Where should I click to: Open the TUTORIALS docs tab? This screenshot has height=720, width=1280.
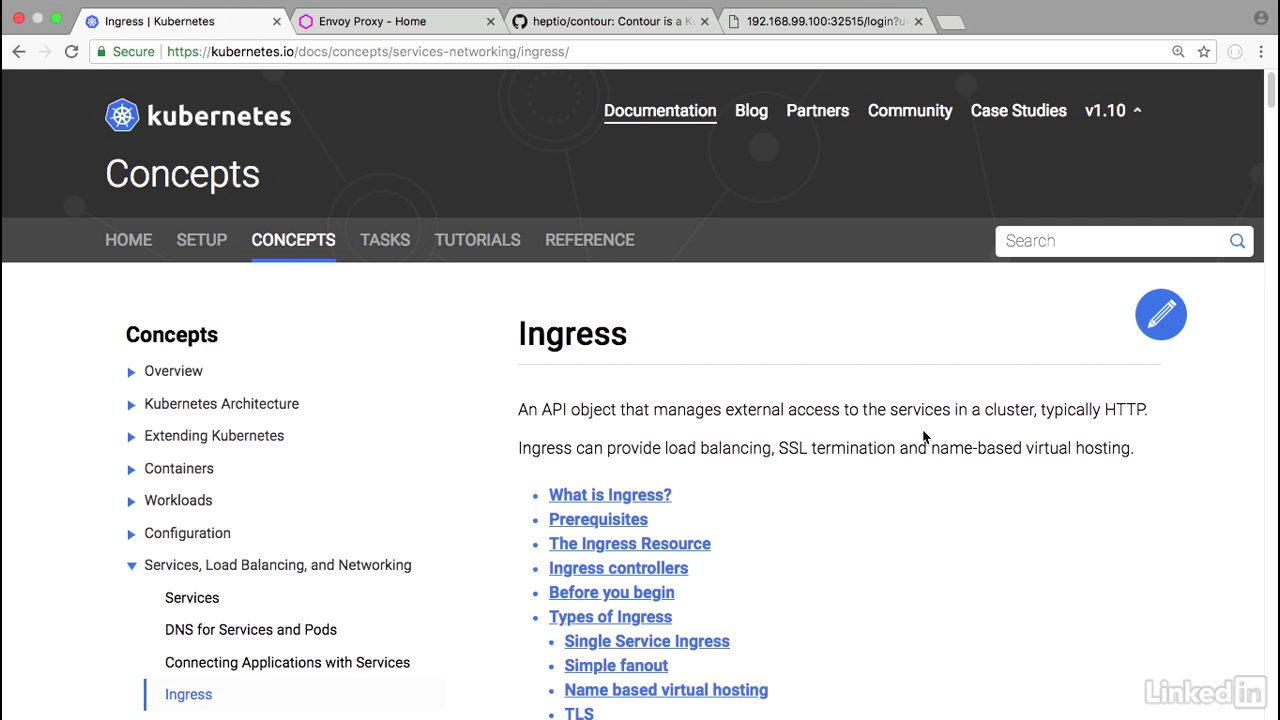(x=477, y=240)
